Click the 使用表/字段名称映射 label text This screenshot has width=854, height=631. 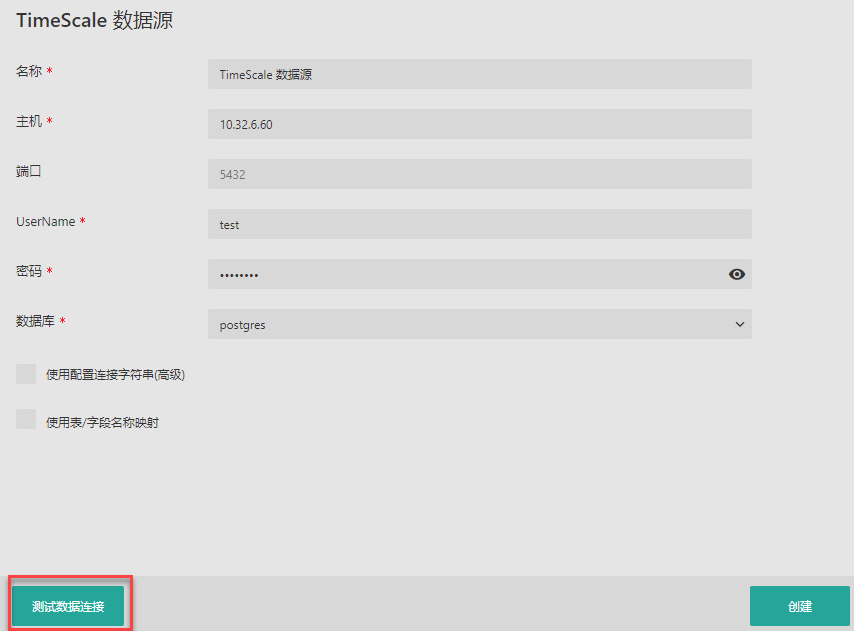pos(102,422)
